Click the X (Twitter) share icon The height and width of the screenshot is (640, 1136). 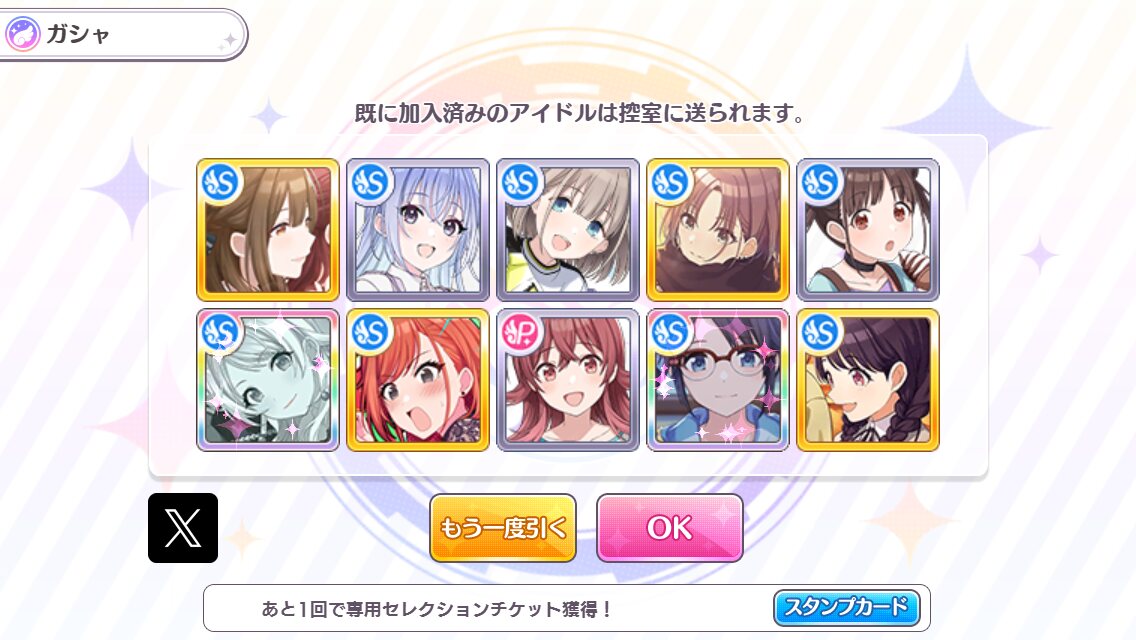click(x=183, y=528)
